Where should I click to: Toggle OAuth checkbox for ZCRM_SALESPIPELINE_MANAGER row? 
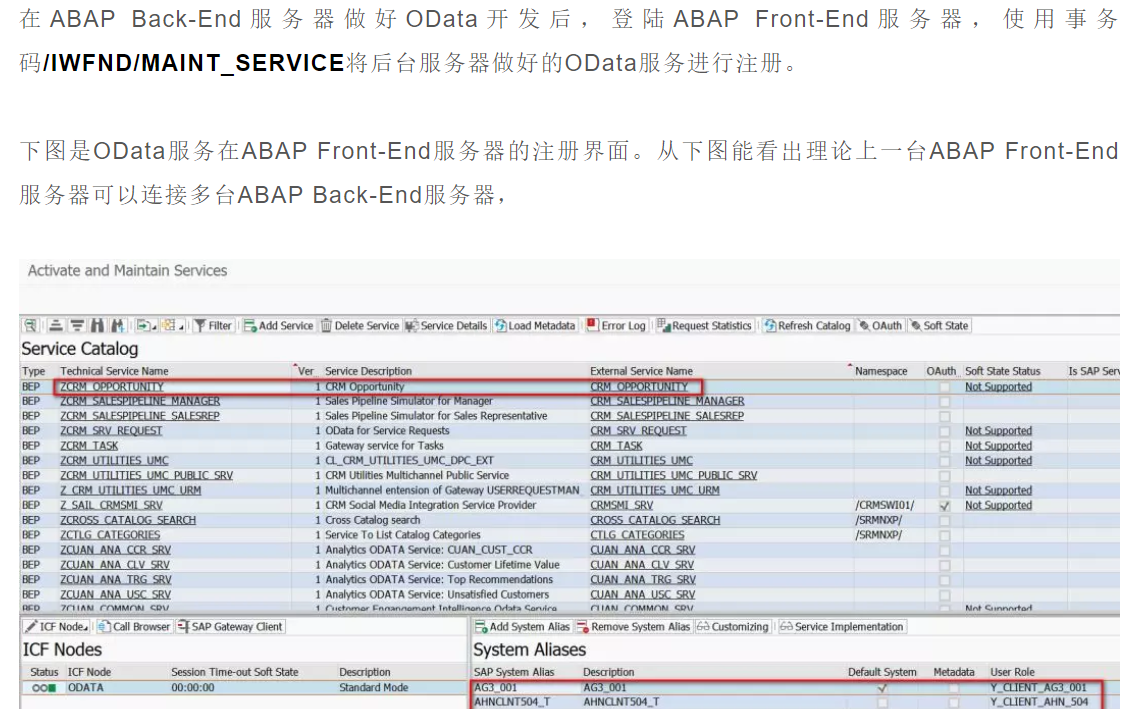[x=944, y=402]
